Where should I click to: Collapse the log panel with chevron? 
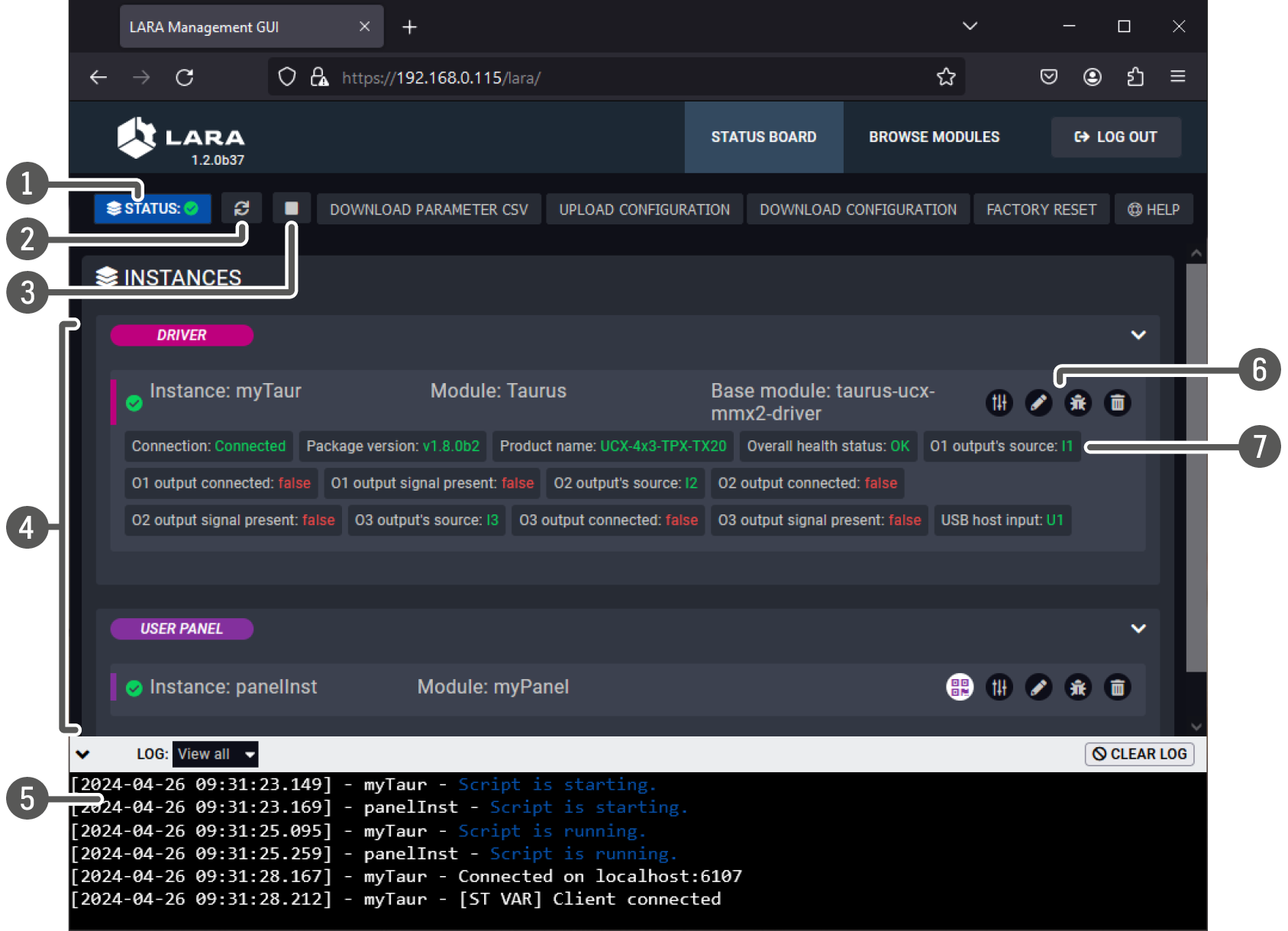pos(83,754)
